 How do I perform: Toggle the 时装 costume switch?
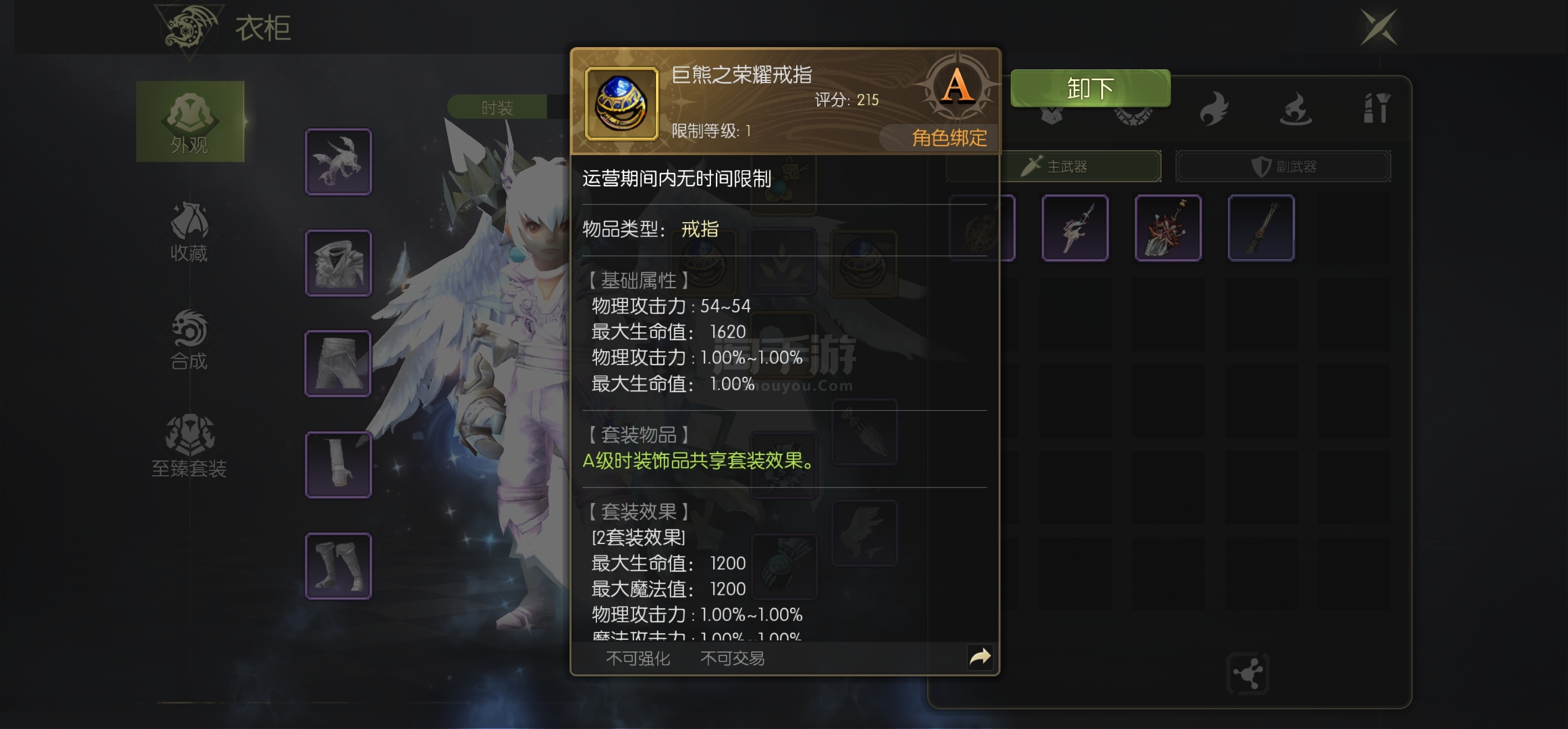point(497,107)
